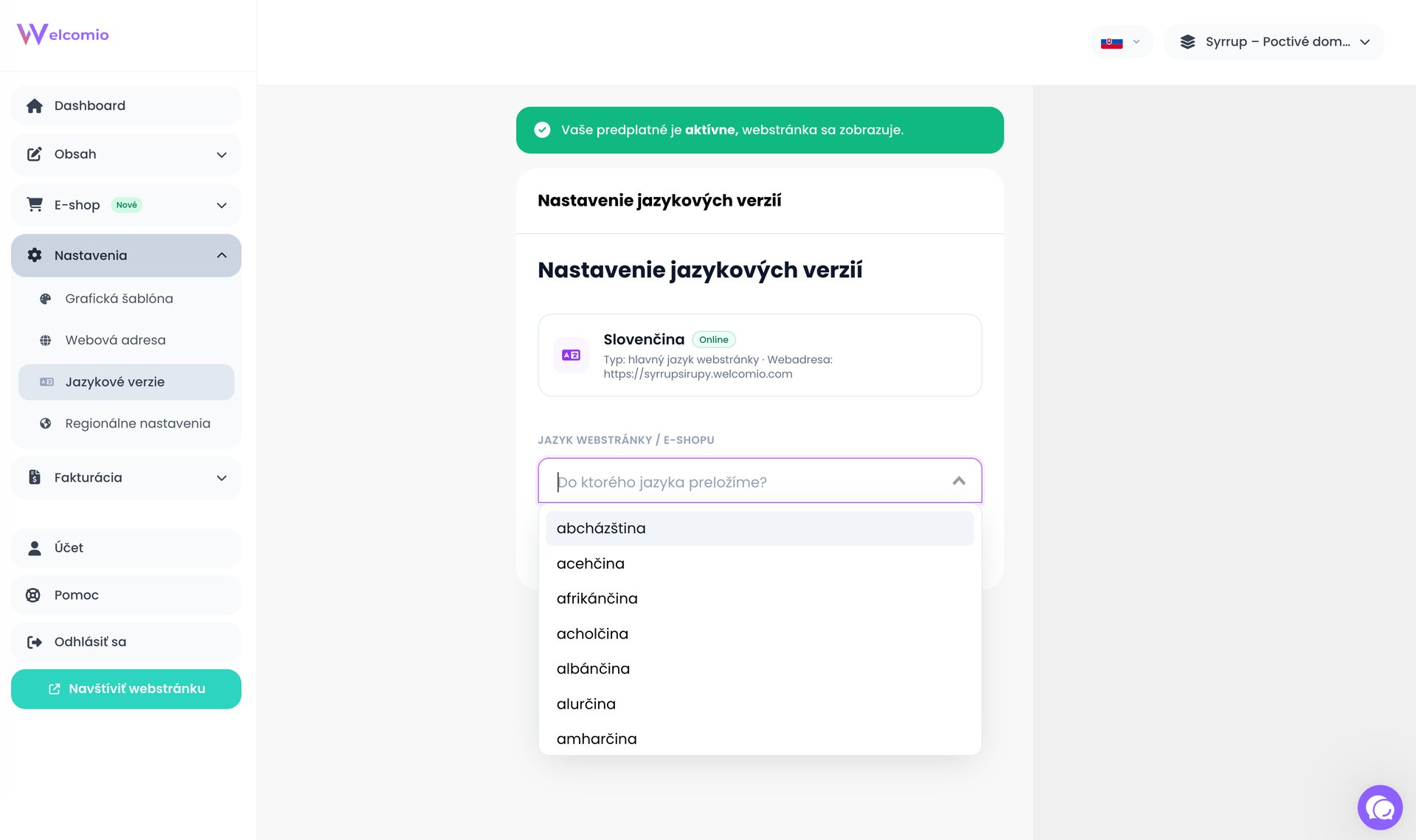Click Navštíviť webstránku button
Viewport: 1416px width, 840px height.
click(x=126, y=689)
